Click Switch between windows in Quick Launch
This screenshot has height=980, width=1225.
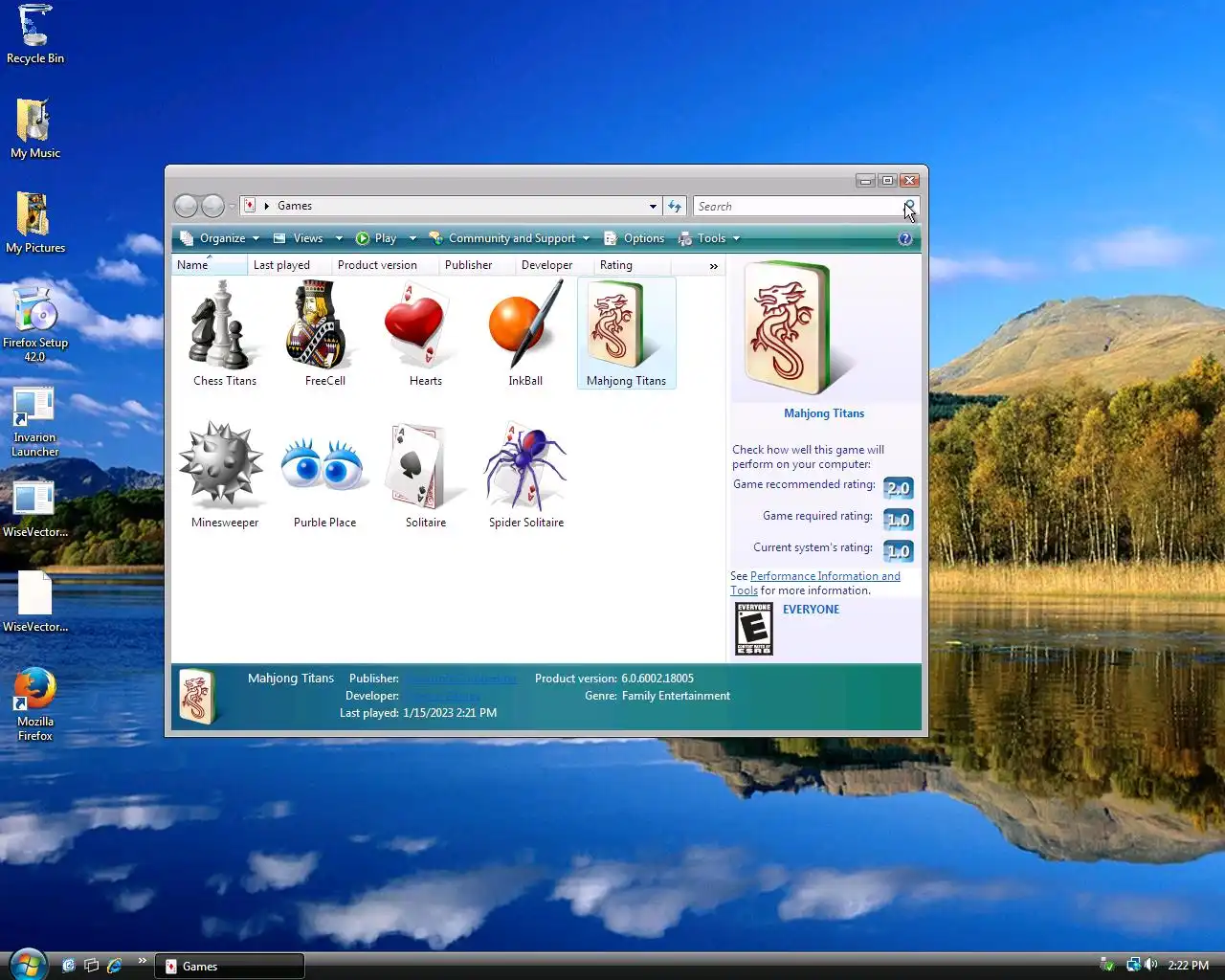[x=91, y=966]
